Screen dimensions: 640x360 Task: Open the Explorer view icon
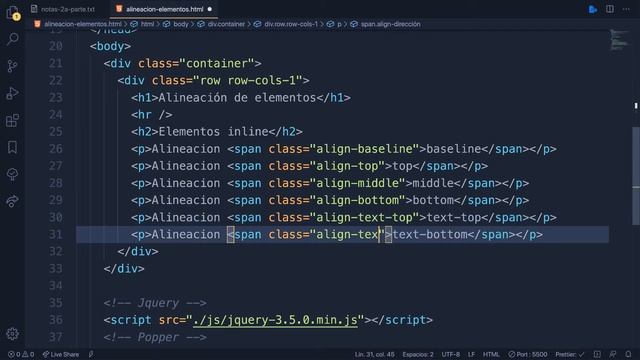[x=13, y=12]
